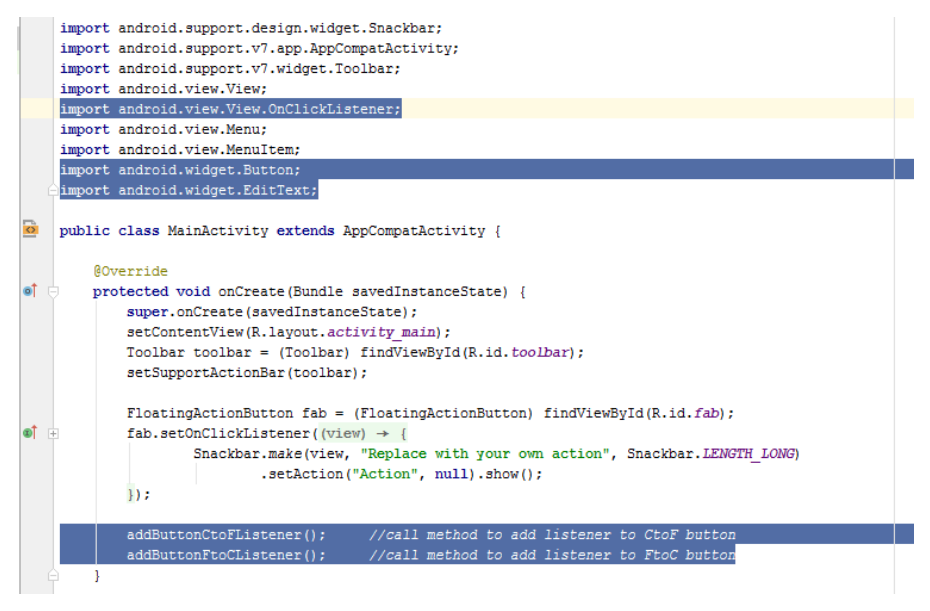Click the addButtonCtoFListener() call
This screenshot has height=611, width=930.
pos(226,534)
